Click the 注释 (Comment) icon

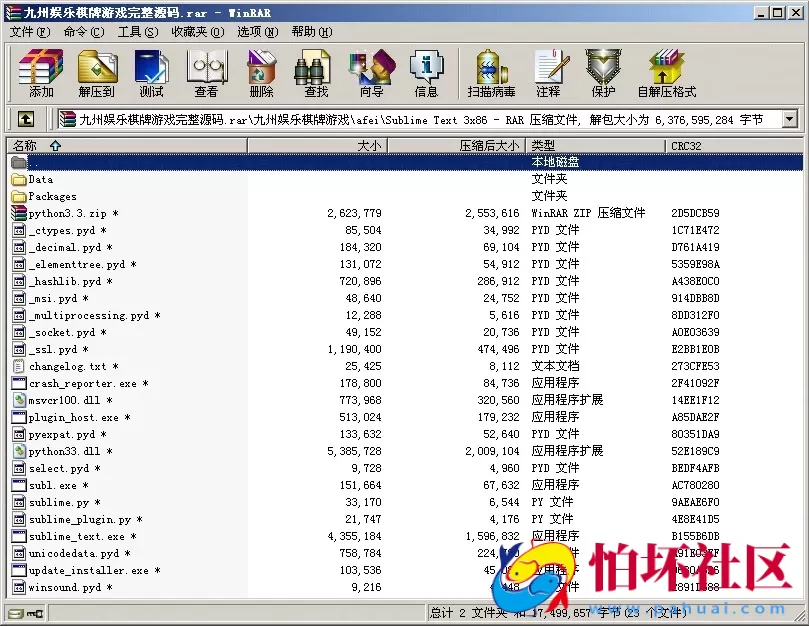click(551, 70)
